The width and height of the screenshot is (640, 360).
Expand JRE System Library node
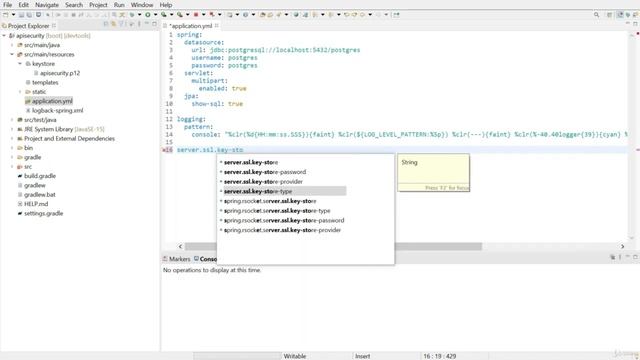12,129
